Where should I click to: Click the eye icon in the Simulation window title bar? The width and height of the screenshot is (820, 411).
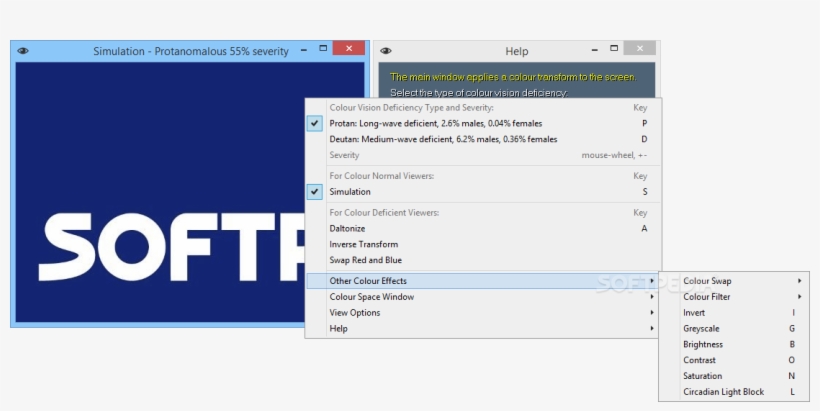(x=23, y=51)
